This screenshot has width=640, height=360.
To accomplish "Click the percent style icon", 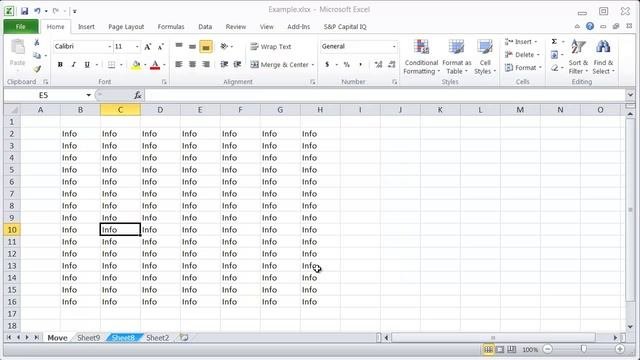I will [x=347, y=64].
